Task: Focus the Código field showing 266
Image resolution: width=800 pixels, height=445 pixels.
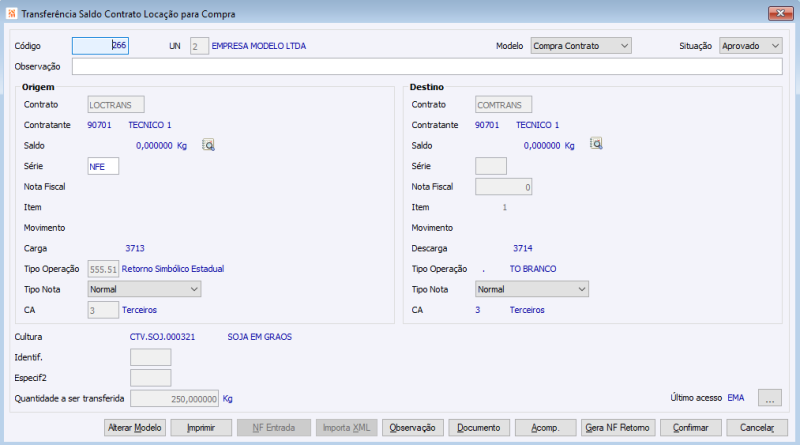Action: pyautogui.click(x=101, y=45)
